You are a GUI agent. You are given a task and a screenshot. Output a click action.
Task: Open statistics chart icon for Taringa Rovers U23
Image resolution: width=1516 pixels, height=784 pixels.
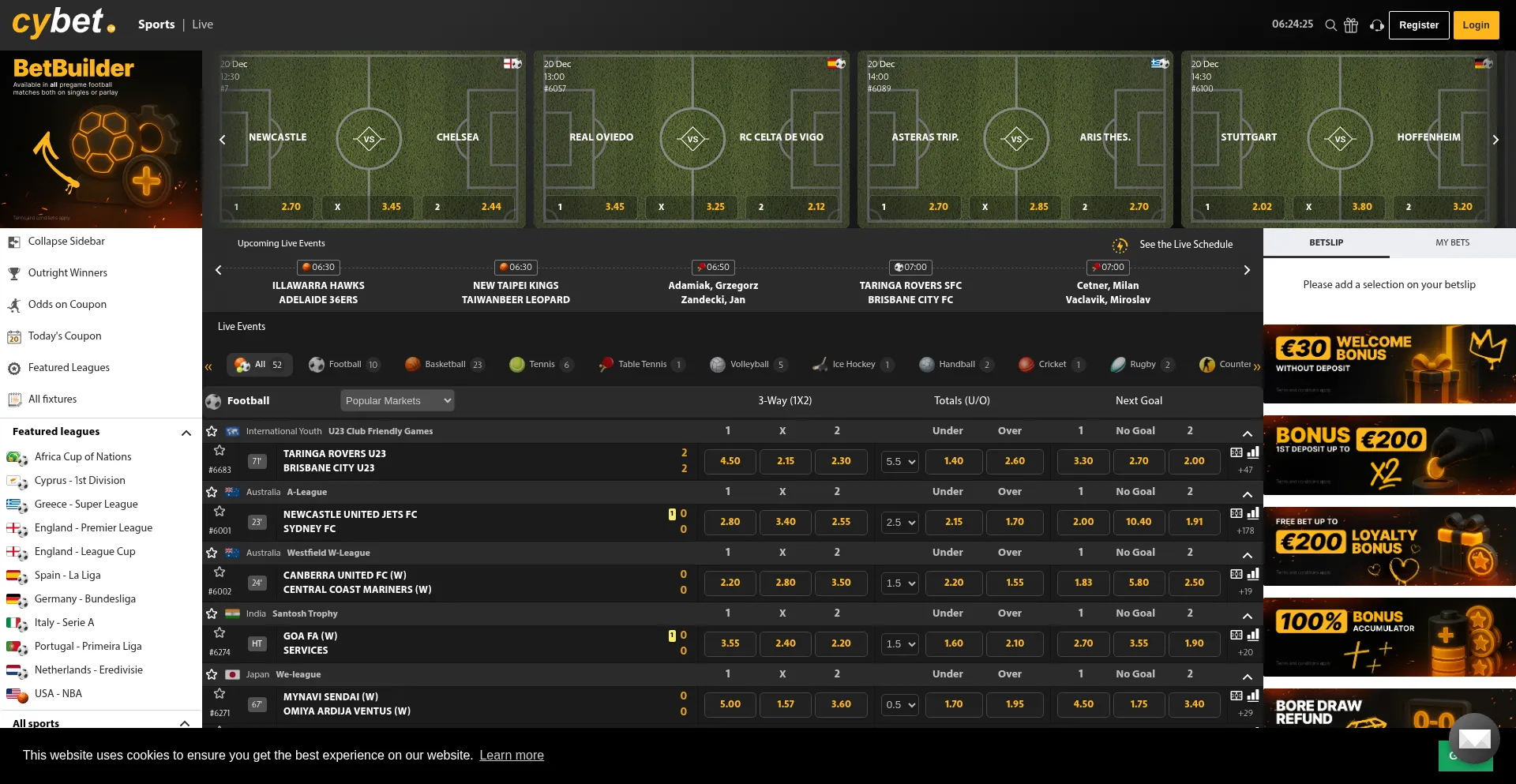[1253, 452]
